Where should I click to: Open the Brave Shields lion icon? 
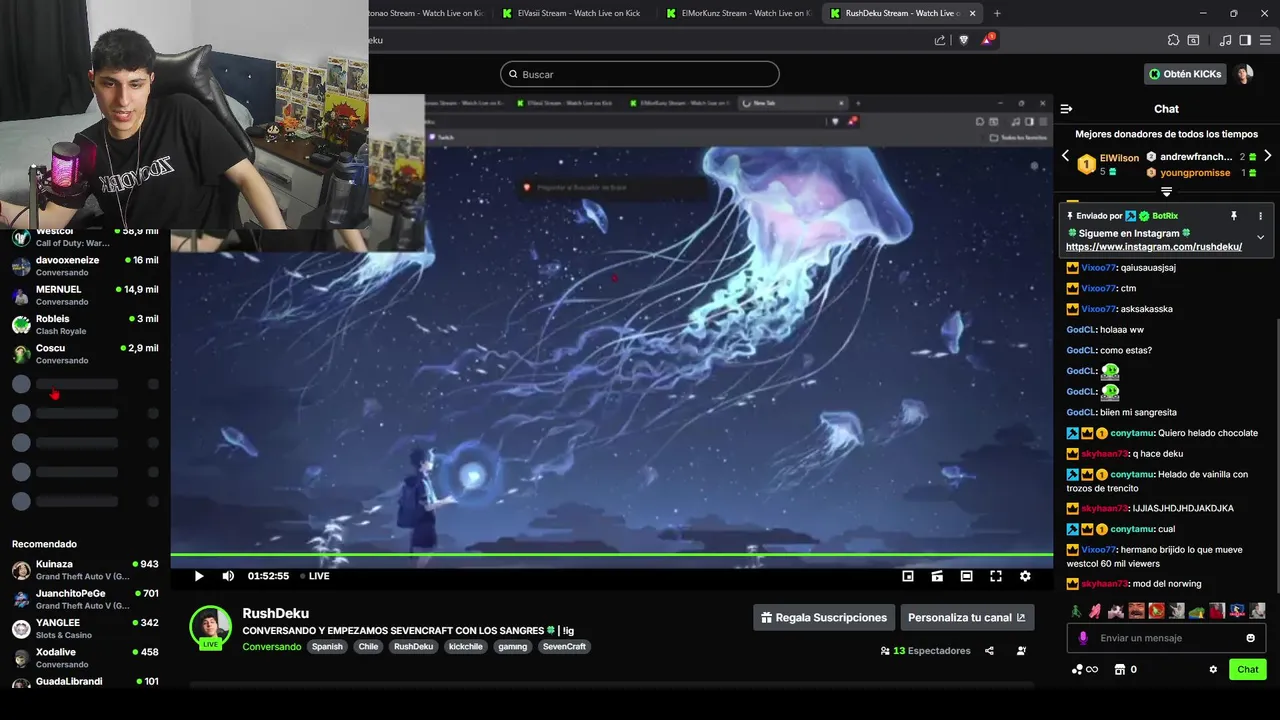point(964,40)
